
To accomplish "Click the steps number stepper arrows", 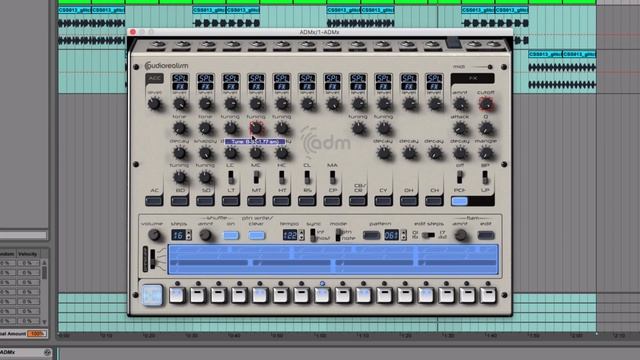I will pyautogui.click(x=189, y=235).
